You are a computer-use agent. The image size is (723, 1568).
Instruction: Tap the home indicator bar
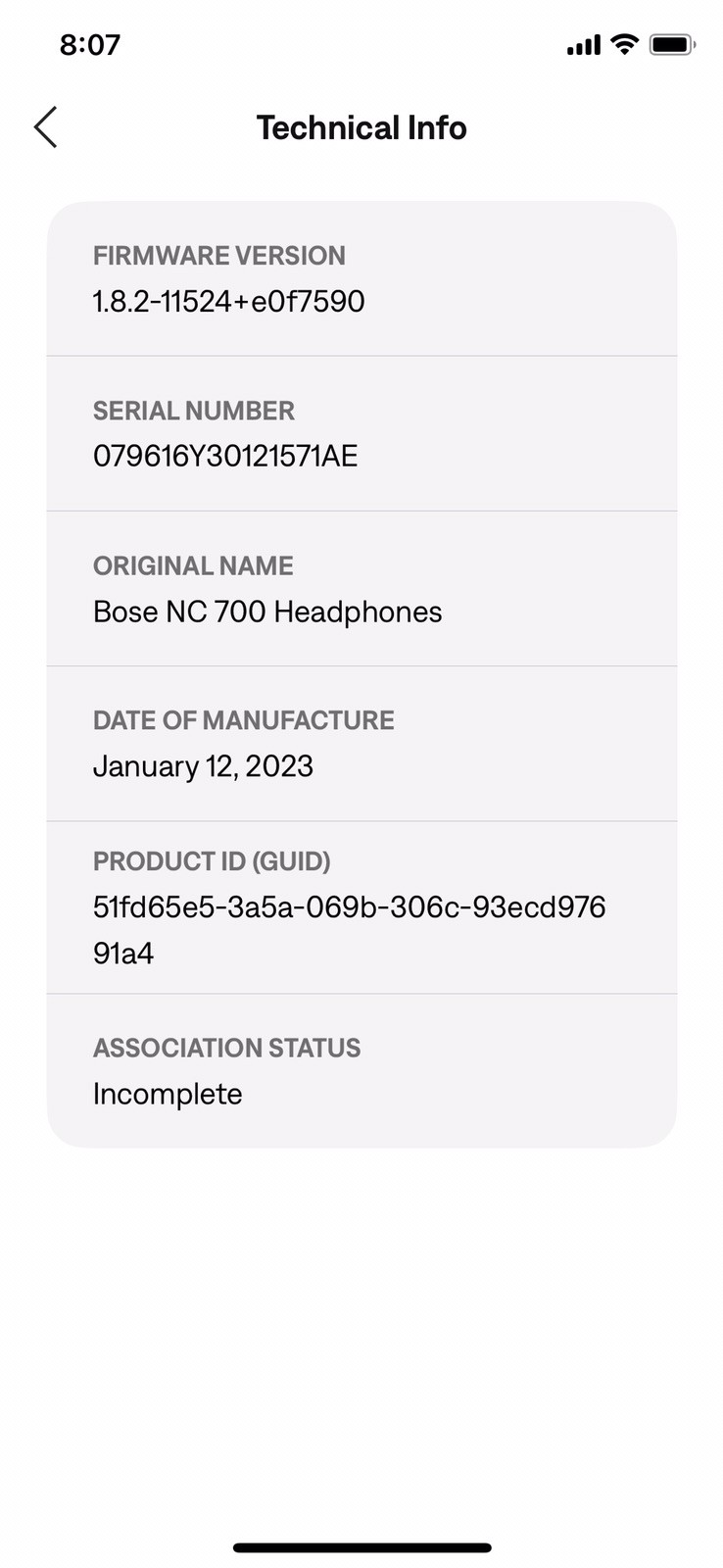tap(361, 1548)
